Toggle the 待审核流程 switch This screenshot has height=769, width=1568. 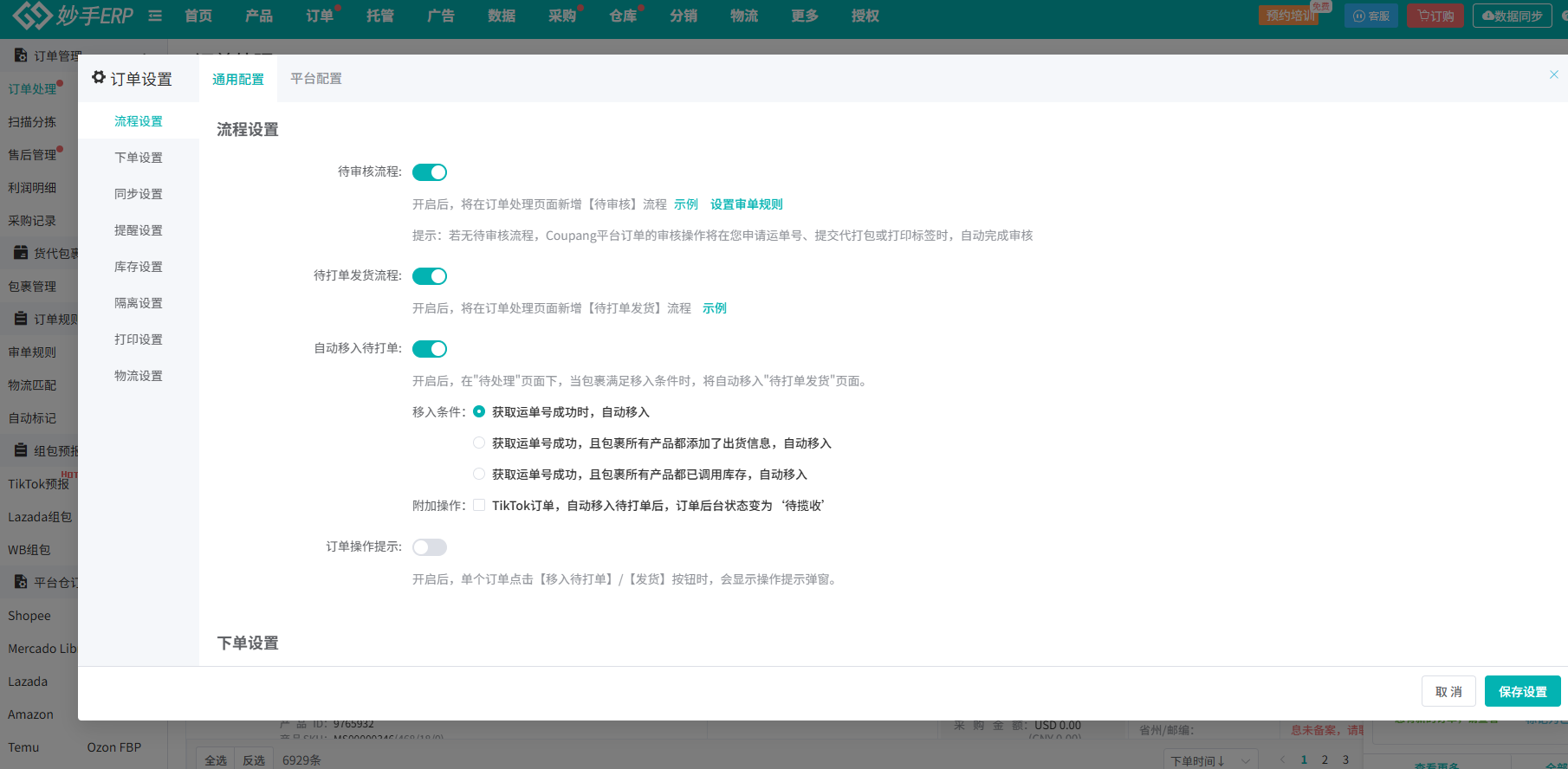tap(430, 172)
